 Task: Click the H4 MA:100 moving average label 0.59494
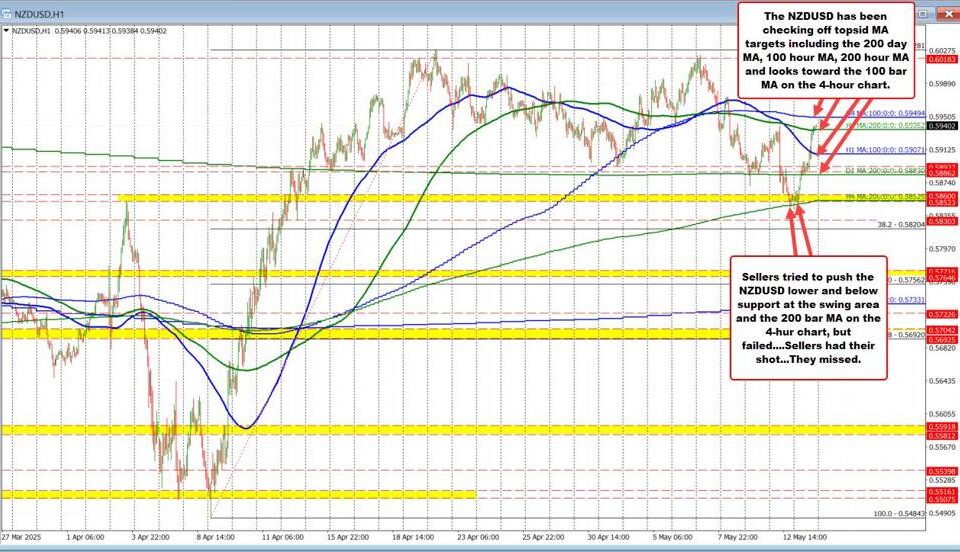point(885,114)
